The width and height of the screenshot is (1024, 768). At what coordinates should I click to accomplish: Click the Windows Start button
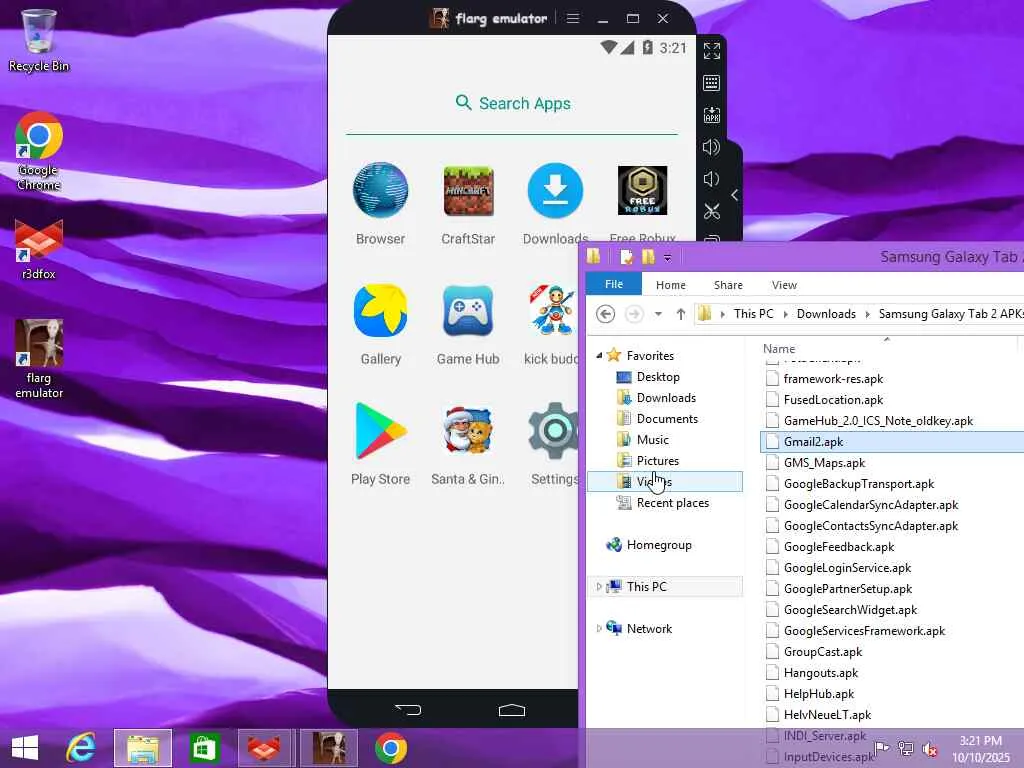[x=25, y=748]
